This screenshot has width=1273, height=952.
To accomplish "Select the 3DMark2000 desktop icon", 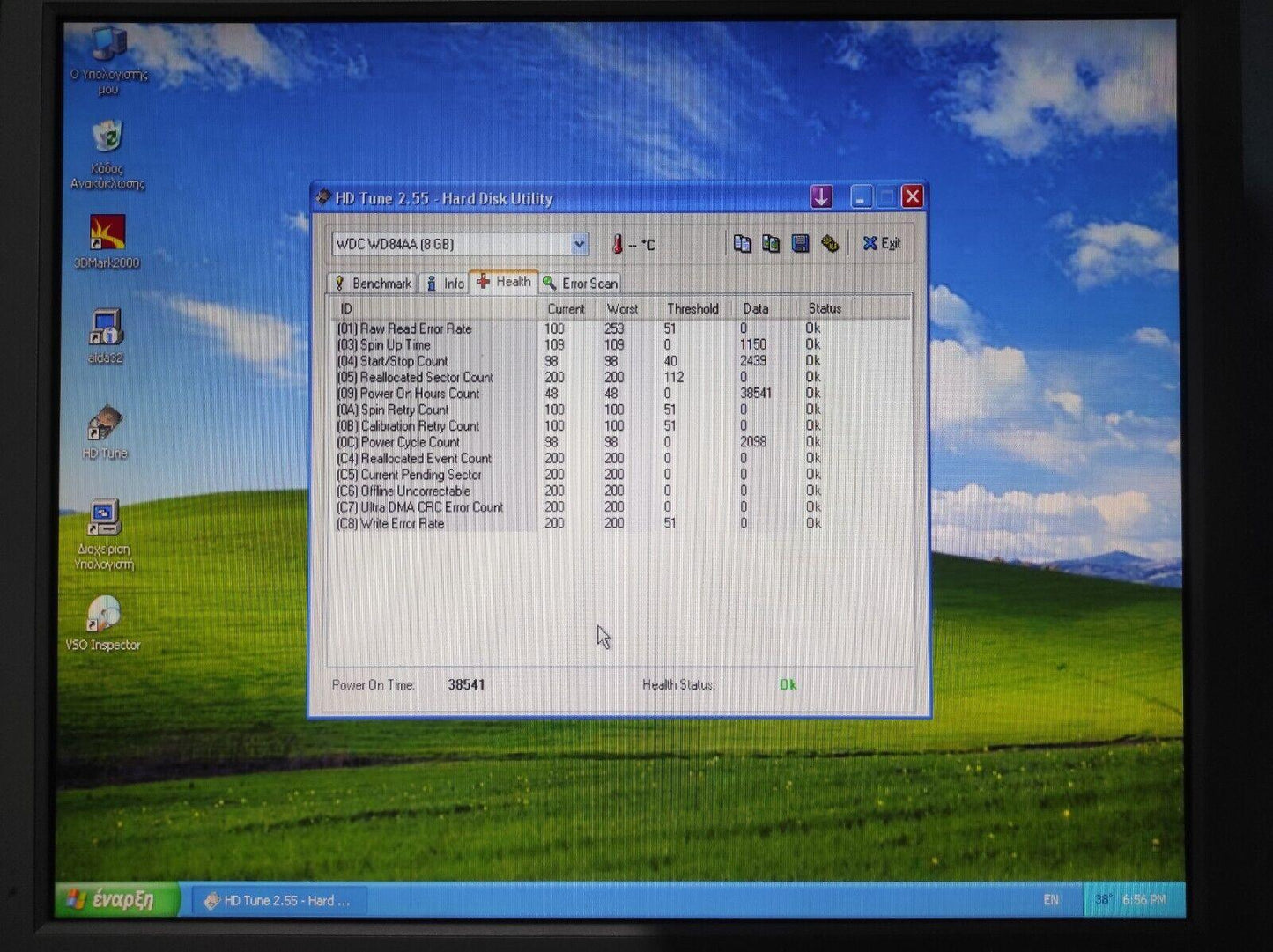I will [x=107, y=233].
